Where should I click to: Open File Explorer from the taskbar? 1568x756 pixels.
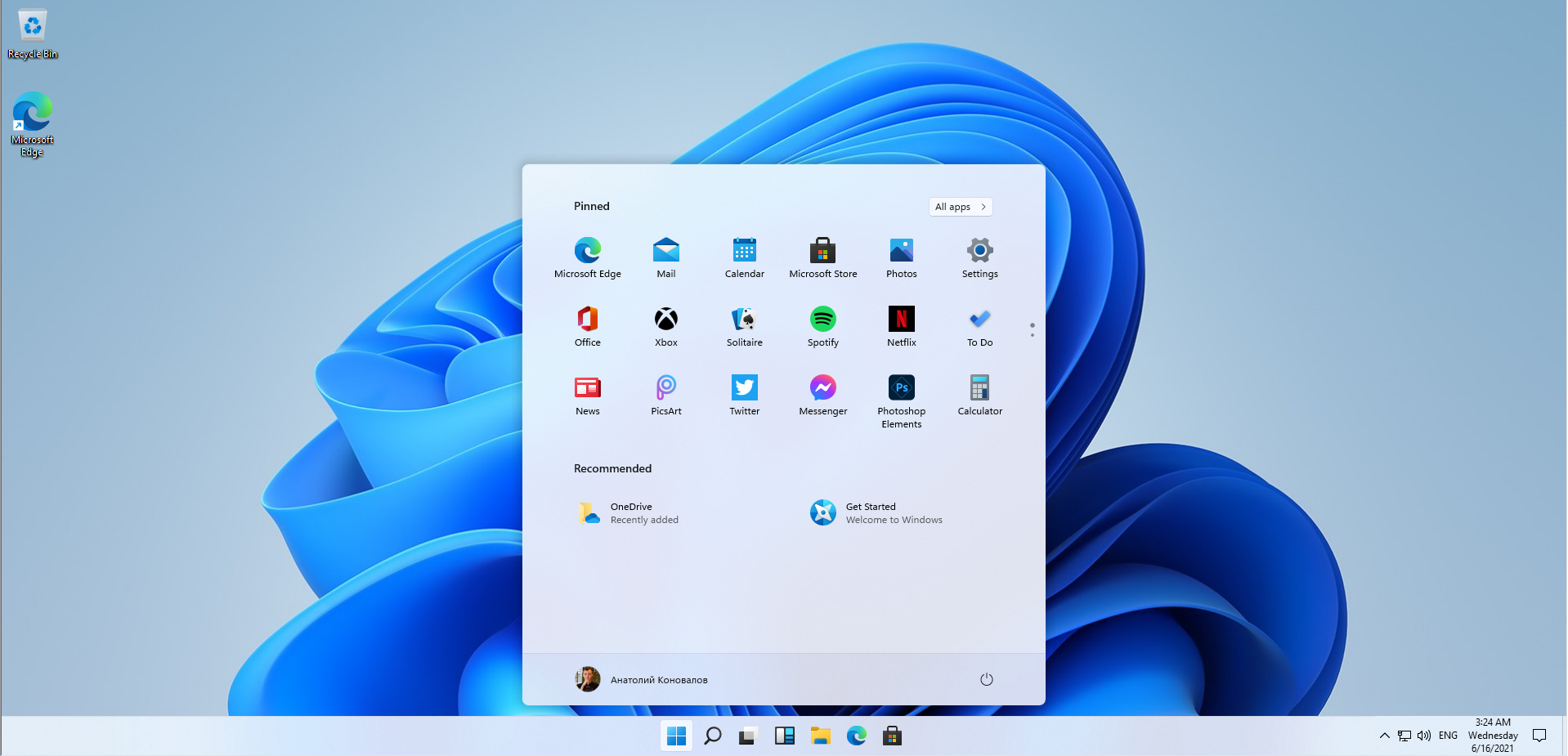click(820, 736)
